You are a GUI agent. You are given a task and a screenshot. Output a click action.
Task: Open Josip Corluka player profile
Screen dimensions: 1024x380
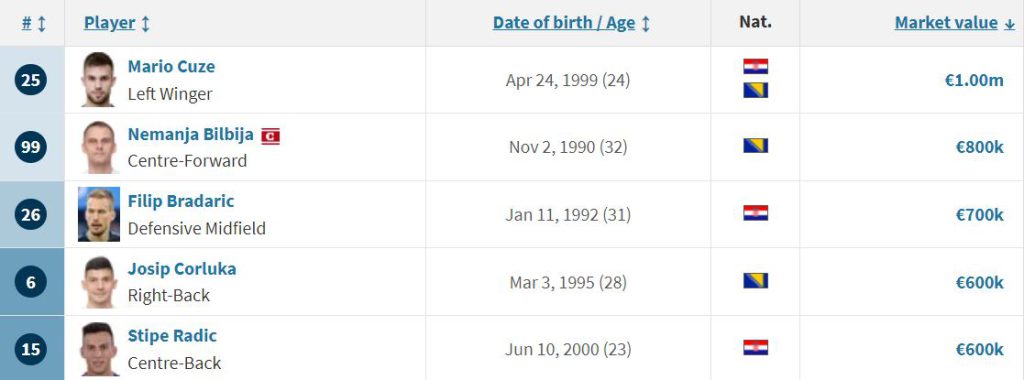coord(182,269)
